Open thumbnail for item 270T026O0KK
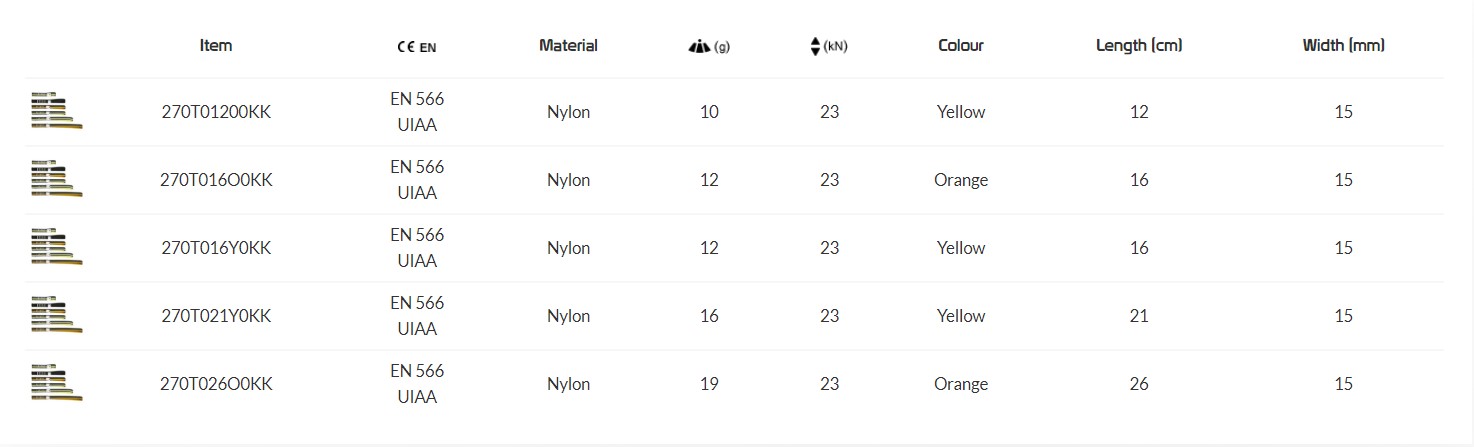Image resolution: width=1474 pixels, height=447 pixels. pyautogui.click(x=56, y=383)
